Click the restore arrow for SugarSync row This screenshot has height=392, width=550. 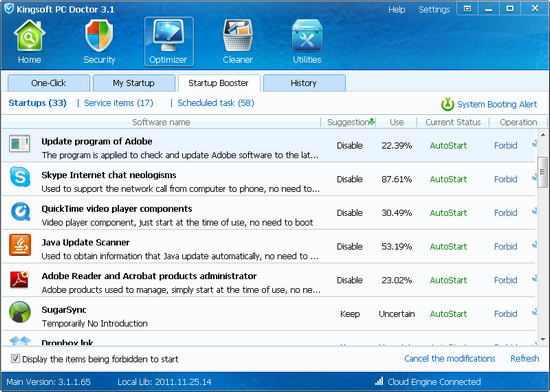[534, 312]
